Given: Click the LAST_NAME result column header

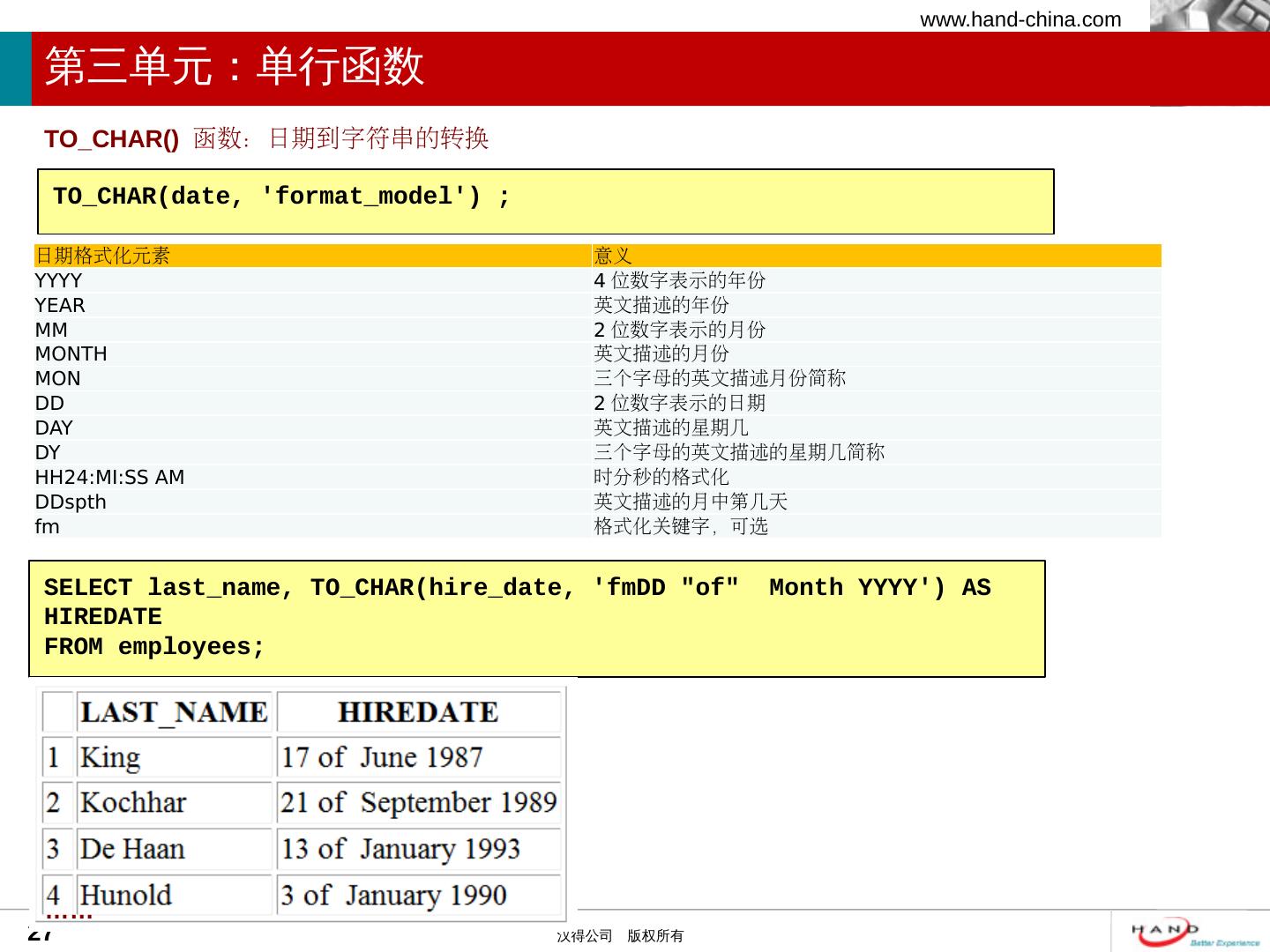Looking at the screenshot, I should click(x=174, y=712).
